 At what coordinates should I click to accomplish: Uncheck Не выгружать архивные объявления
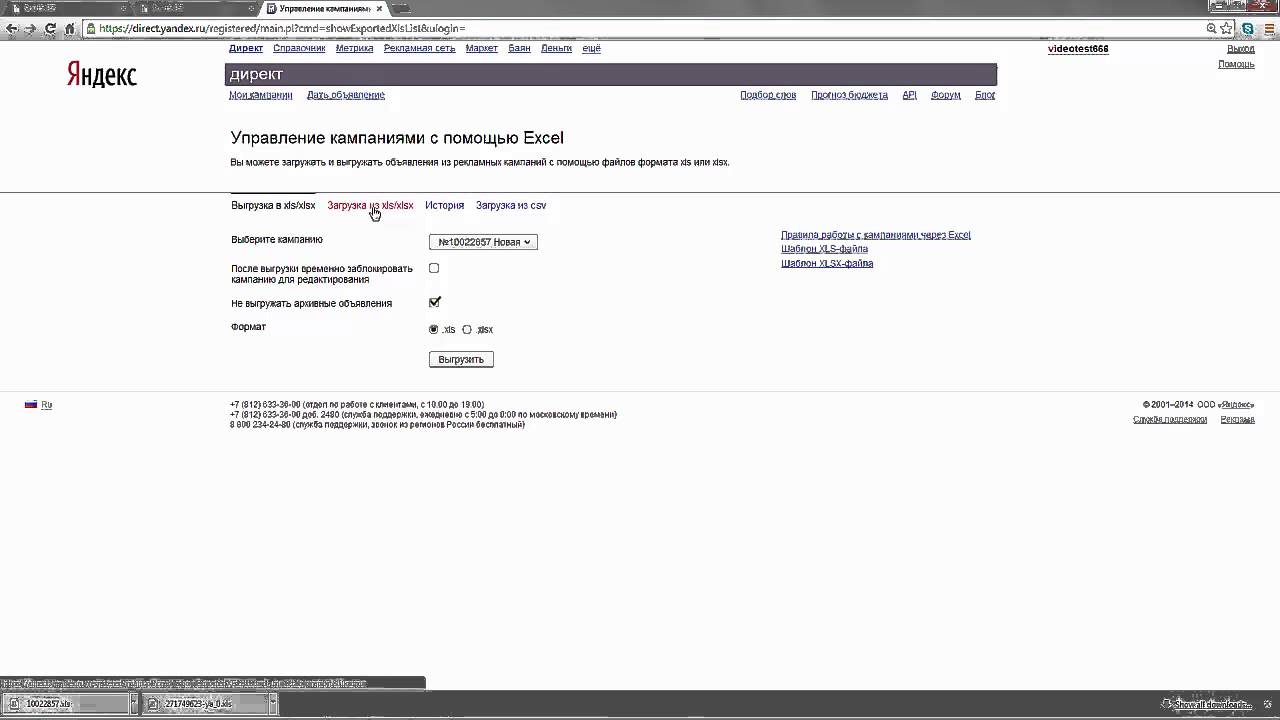point(434,302)
